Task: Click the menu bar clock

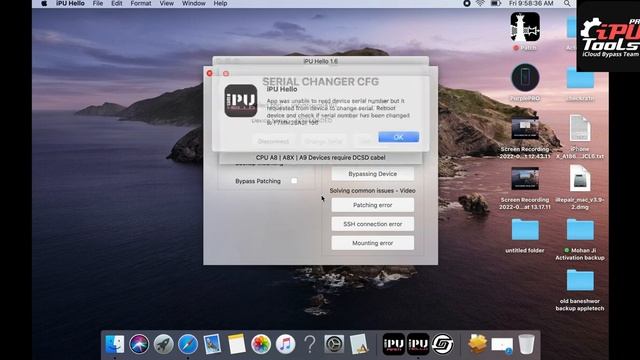Action: (531, 4)
